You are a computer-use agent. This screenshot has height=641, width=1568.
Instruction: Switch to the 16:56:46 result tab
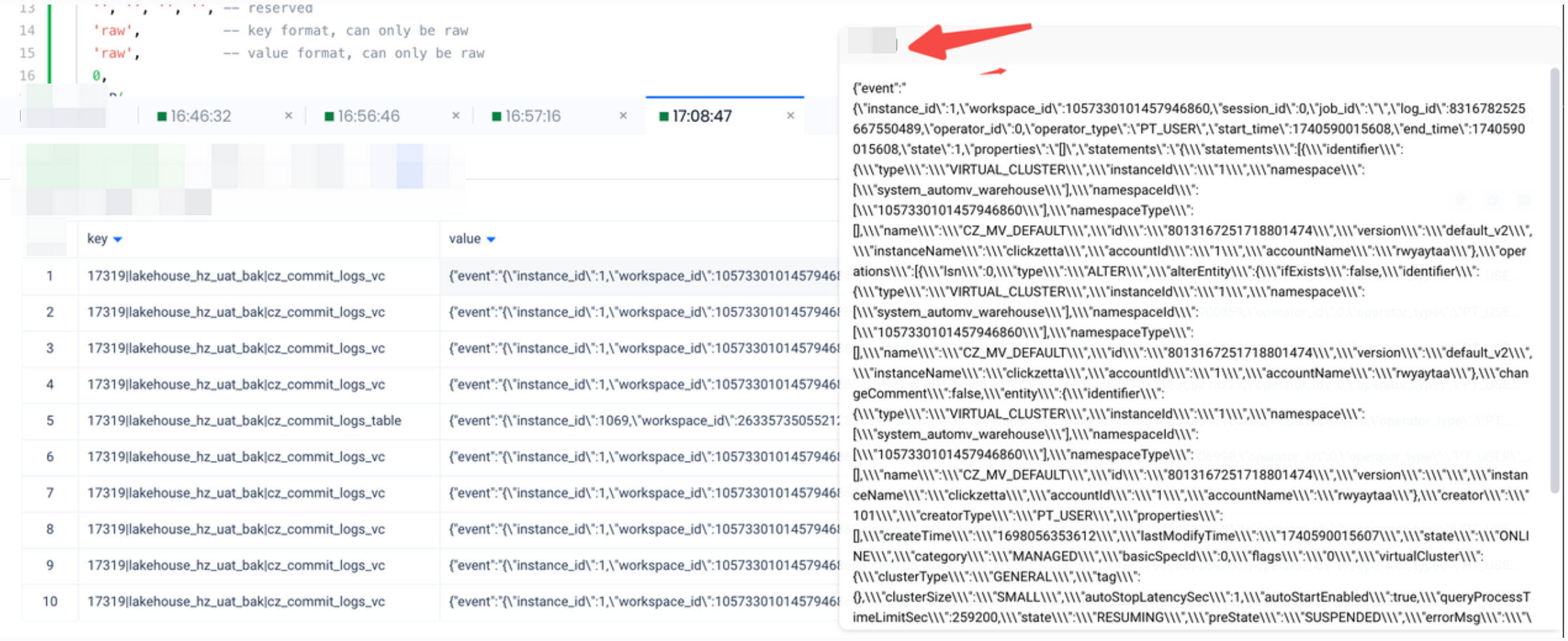369,116
